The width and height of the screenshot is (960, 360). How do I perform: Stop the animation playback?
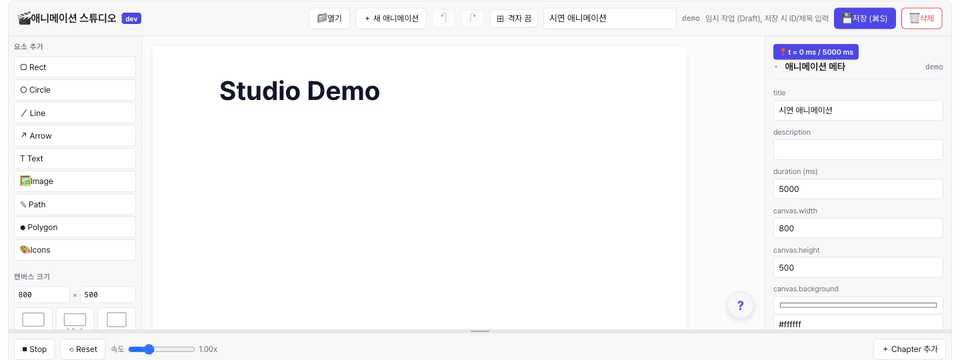pos(34,349)
